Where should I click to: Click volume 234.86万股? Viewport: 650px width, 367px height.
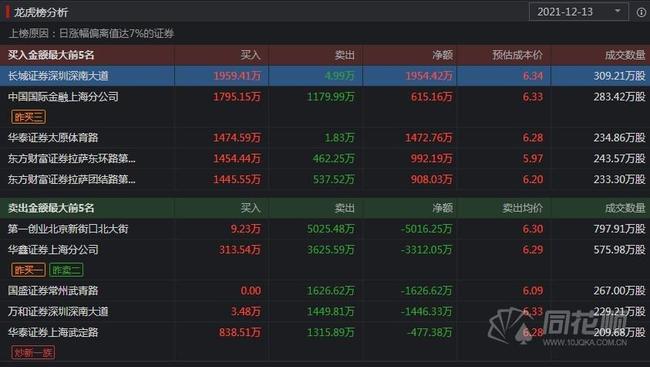[619, 138]
